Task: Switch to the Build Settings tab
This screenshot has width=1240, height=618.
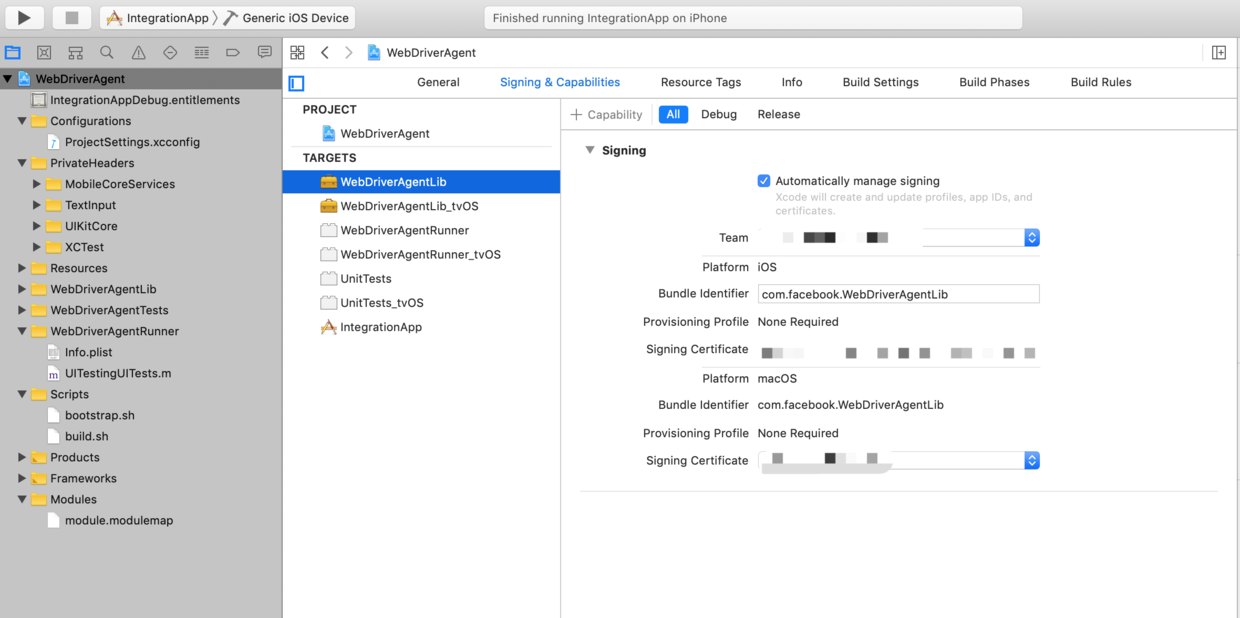Action: click(x=880, y=82)
